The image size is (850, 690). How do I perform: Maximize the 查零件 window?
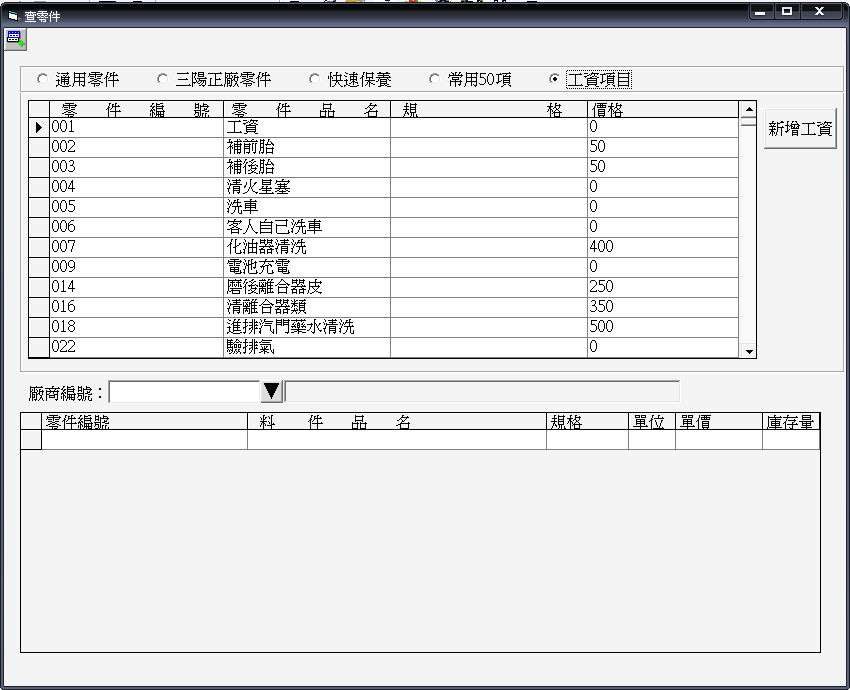click(788, 12)
